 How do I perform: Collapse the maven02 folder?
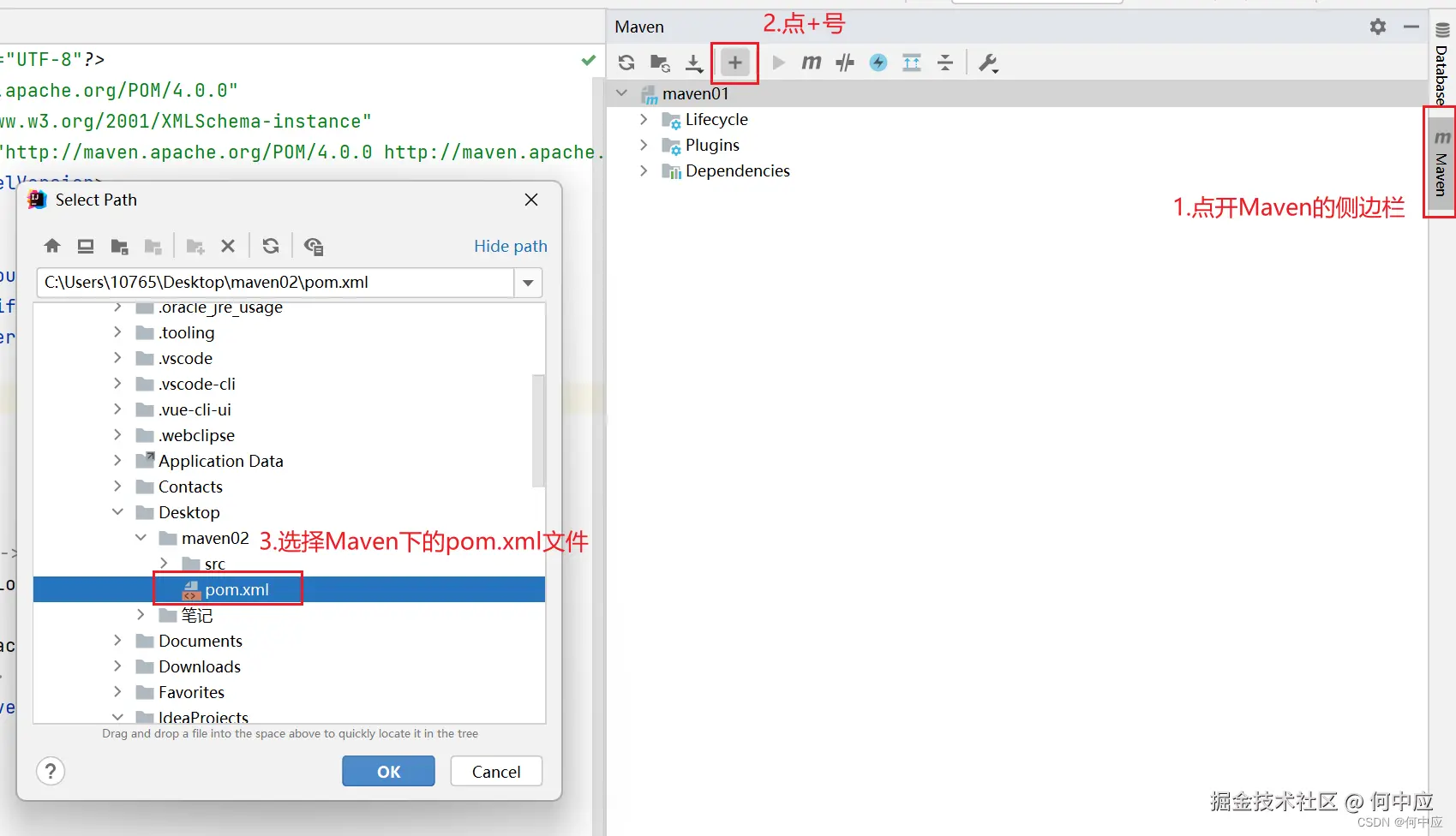(x=141, y=538)
